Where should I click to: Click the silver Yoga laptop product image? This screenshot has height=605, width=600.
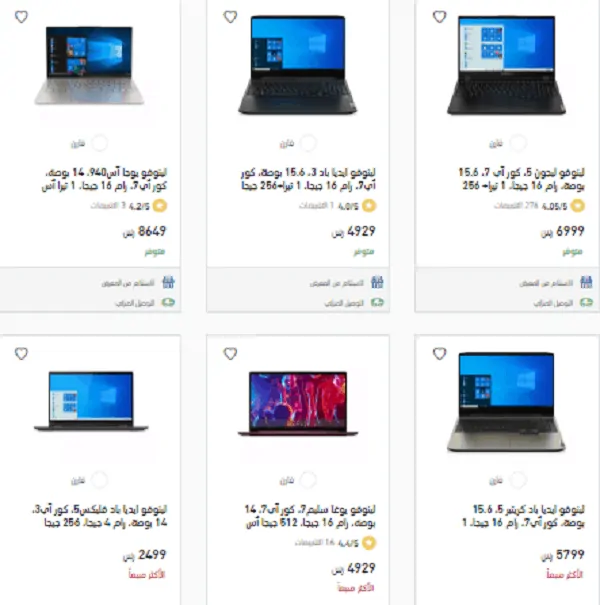pos(89,65)
